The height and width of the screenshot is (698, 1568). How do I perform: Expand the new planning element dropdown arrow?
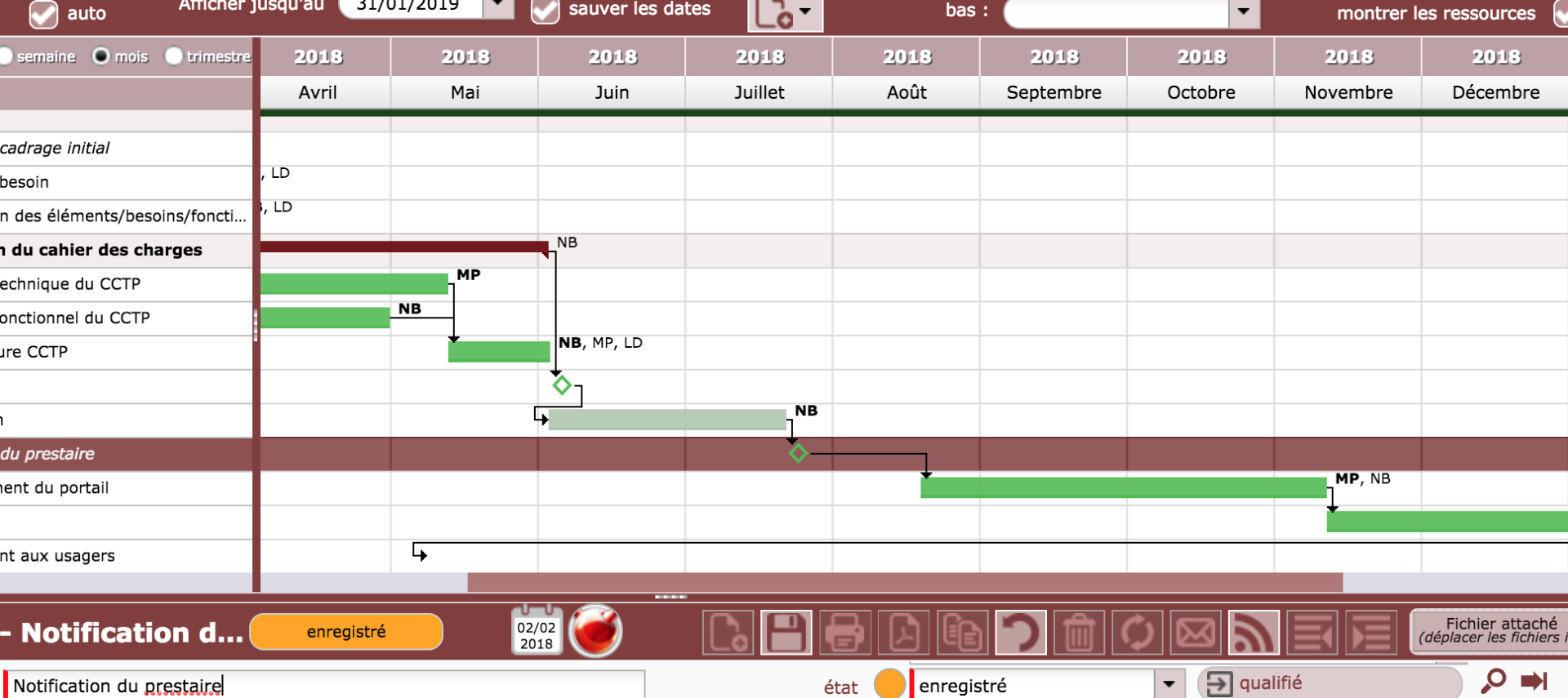pyautogui.click(x=806, y=12)
